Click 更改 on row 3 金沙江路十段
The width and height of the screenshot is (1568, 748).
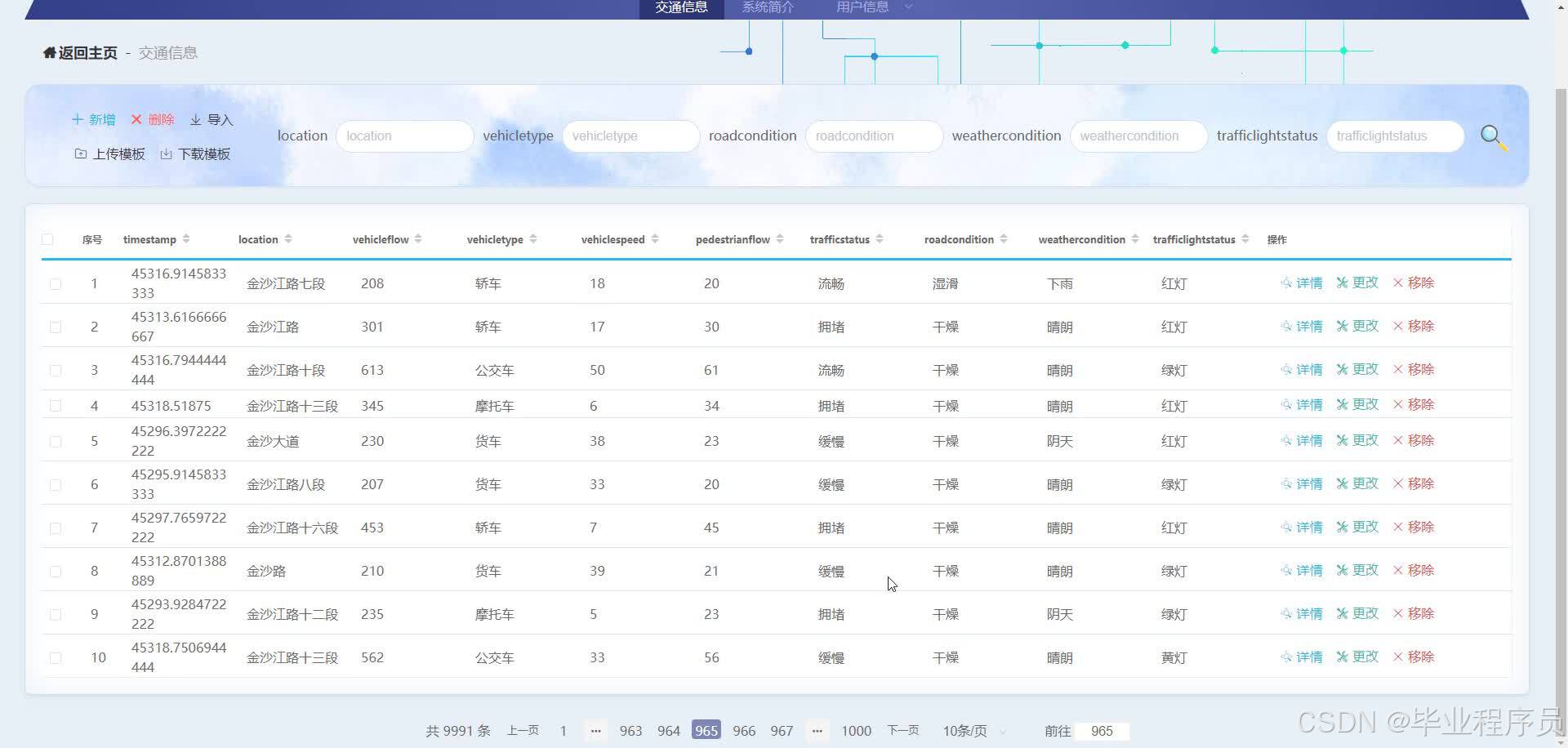coord(1357,369)
